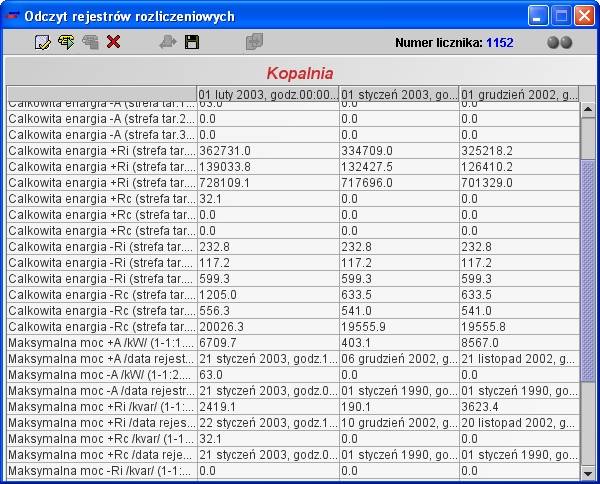The width and height of the screenshot is (600, 484).
Task: Click the meter number value 1152
Action: (500, 43)
